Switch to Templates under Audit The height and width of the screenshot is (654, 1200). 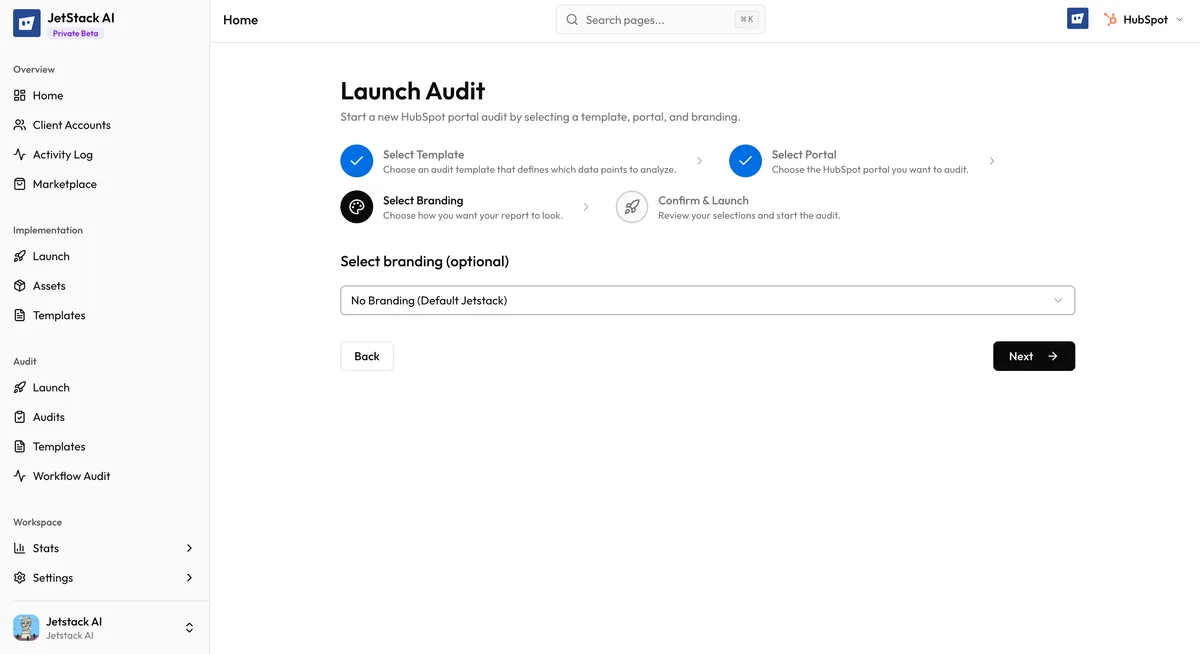(58, 446)
